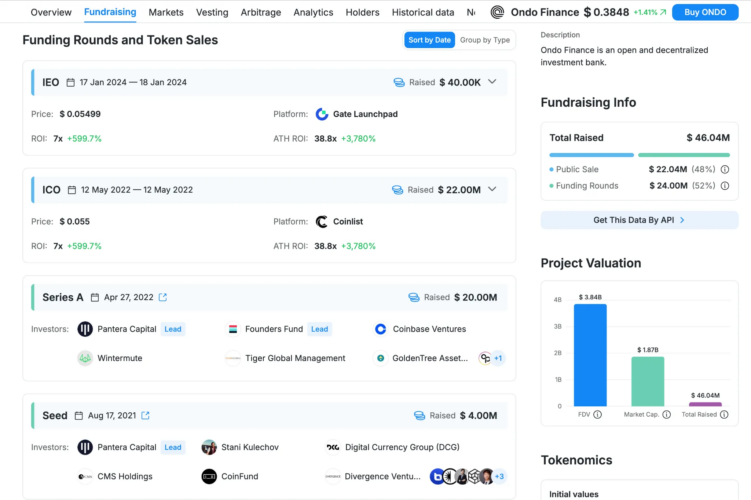The height and width of the screenshot is (500, 751).
Task: Click the Get This Data By API button
Action: point(639,220)
